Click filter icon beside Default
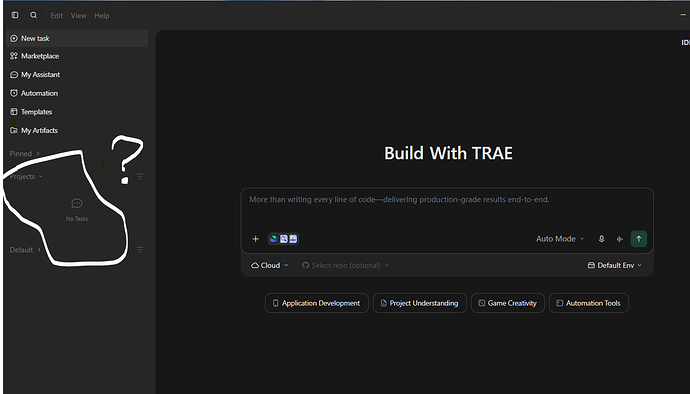Image resolution: width=690 pixels, height=394 pixels. [x=140, y=250]
